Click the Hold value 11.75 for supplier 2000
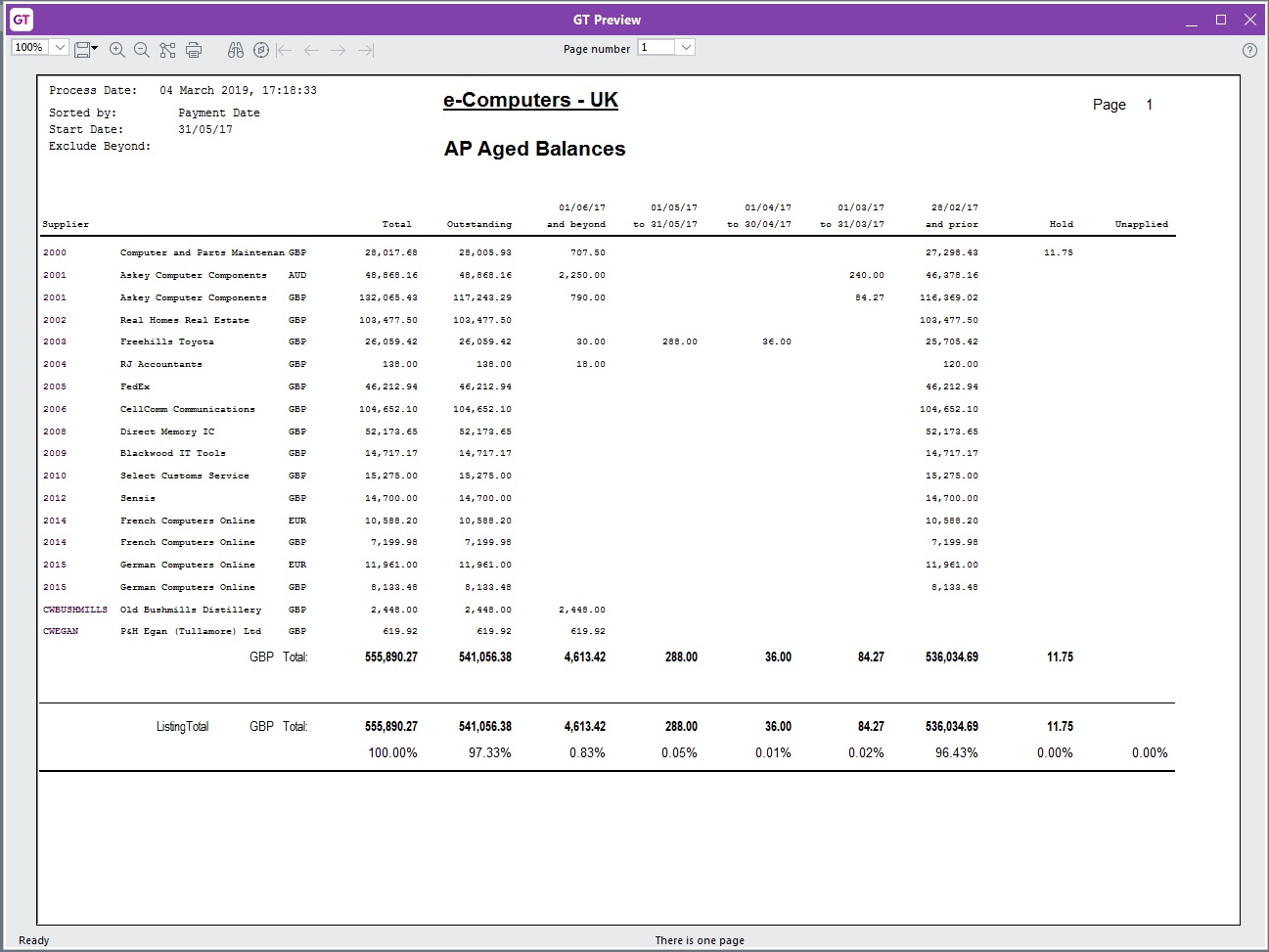The image size is (1269, 952). click(x=1059, y=252)
